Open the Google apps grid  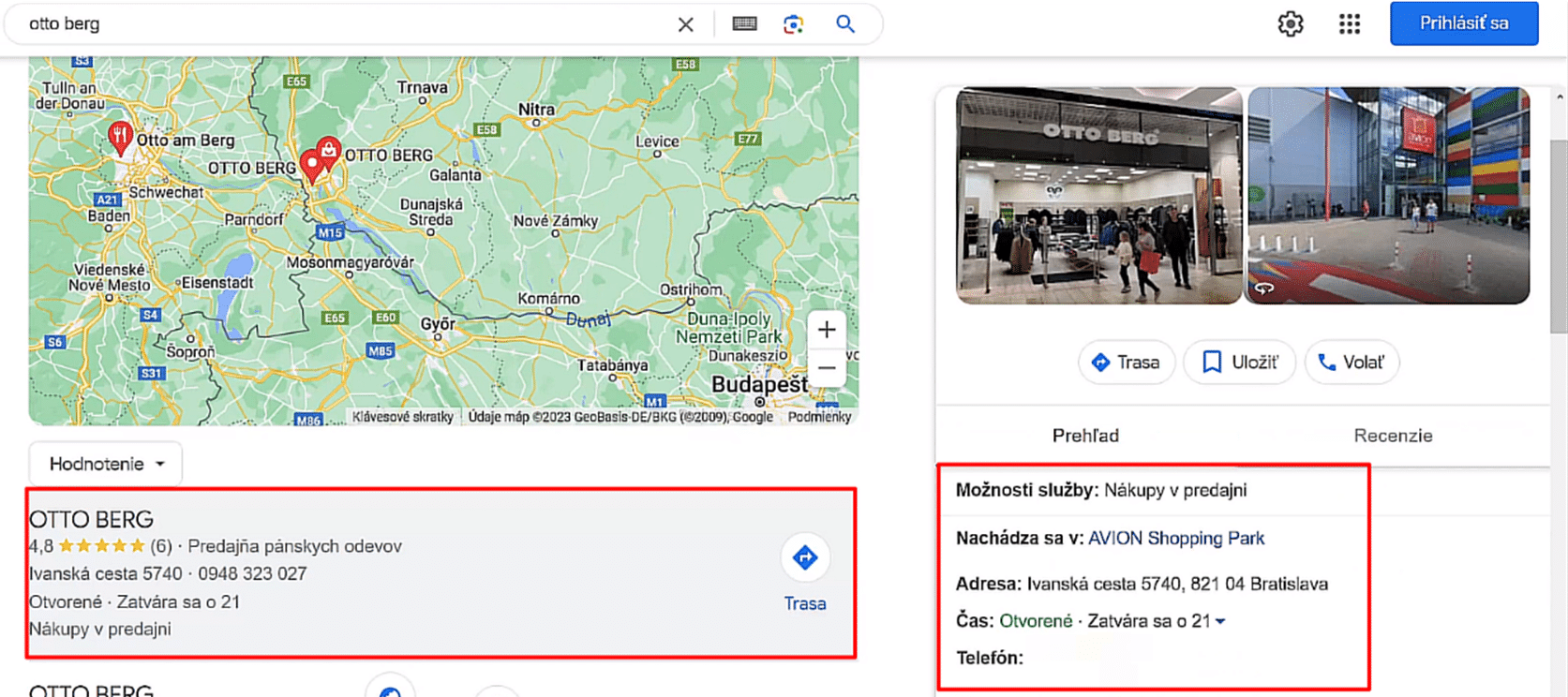(1350, 23)
